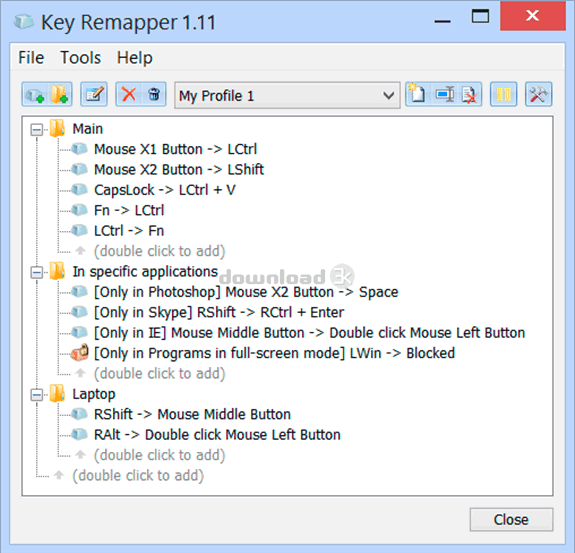
Task: Open the My Profile 1 dropdown
Action: [287, 95]
